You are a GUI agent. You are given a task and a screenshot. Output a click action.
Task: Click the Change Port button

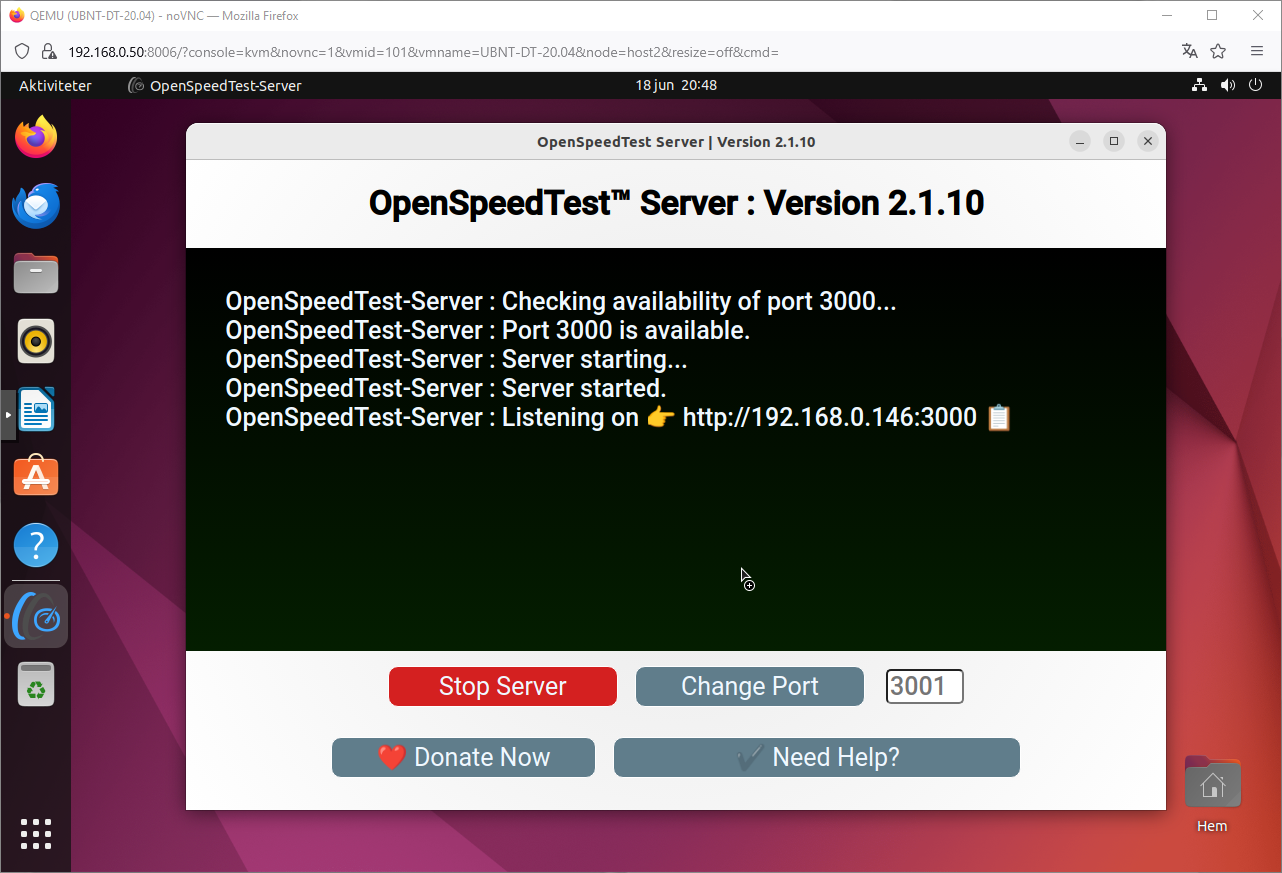(x=749, y=686)
